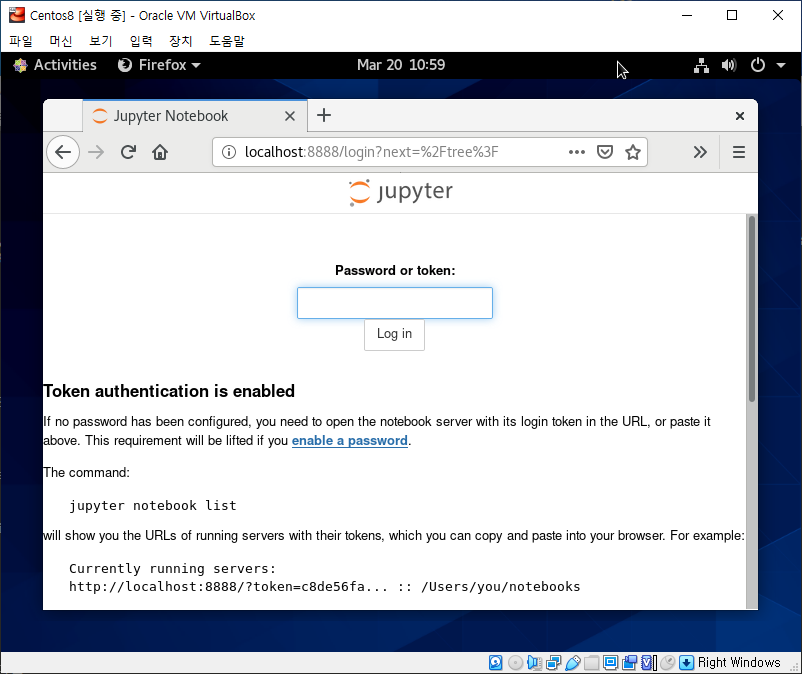Image resolution: width=802 pixels, height=674 pixels.
Task: Click 'jupyter notebook list' command text
Action: [x=152, y=505]
